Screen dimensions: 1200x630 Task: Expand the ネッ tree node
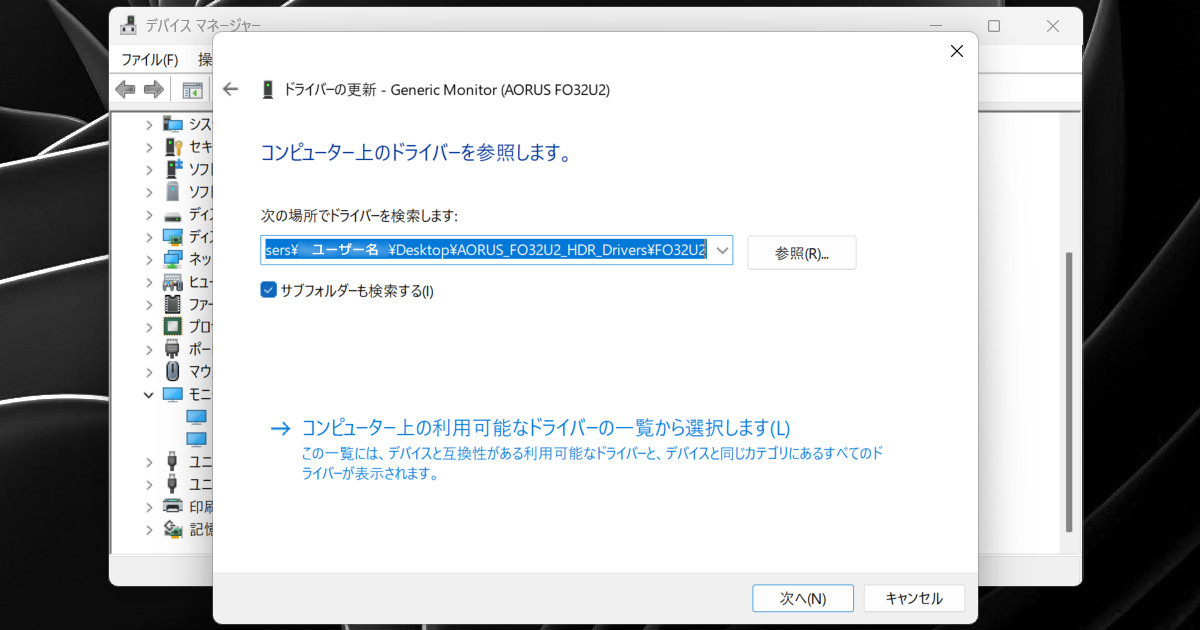coord(149,259)
